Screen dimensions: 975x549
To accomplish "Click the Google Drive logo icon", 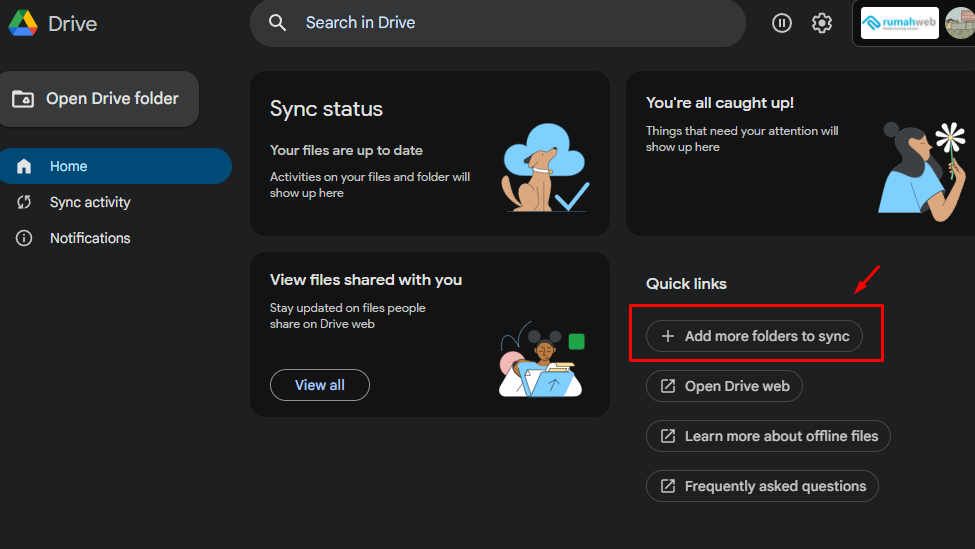I will click(x=23, y=23).
